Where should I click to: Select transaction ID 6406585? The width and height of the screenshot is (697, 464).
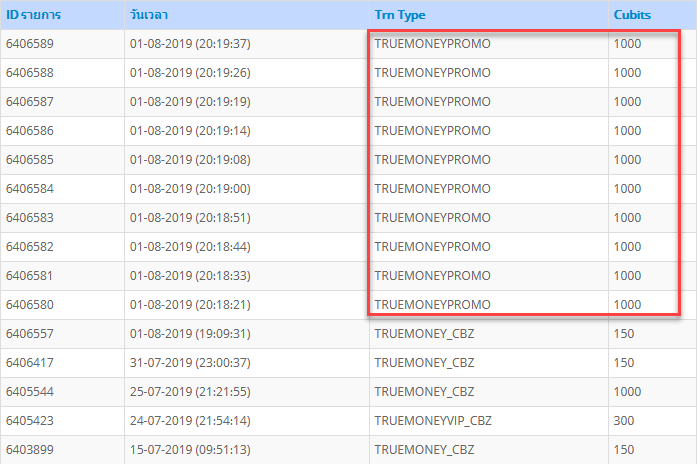30,160
